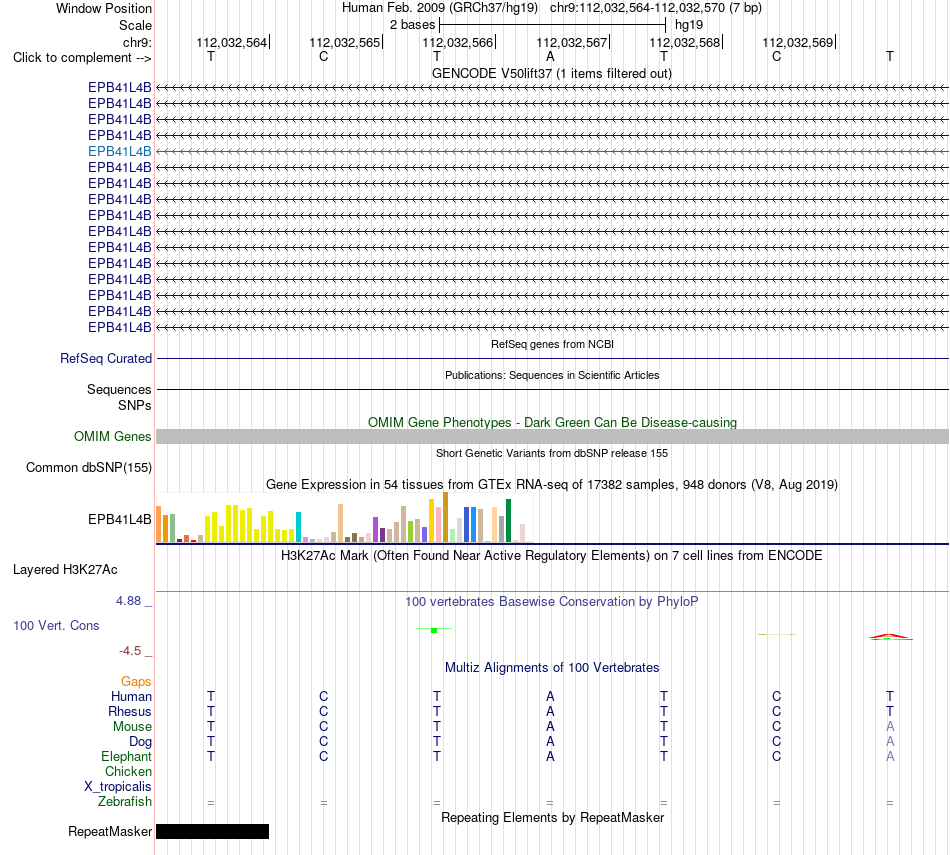The width and height of the screenshot is (950, 855).
Task: Open '100 vertebrates Basewise Conservation by PhyloP'
Action: (x=551, y=602)
